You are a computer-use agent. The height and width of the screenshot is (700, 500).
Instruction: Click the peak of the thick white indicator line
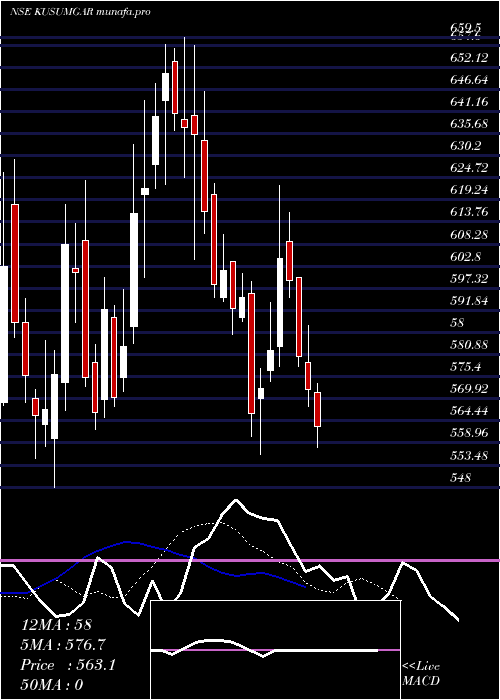[x=236, y=500]
